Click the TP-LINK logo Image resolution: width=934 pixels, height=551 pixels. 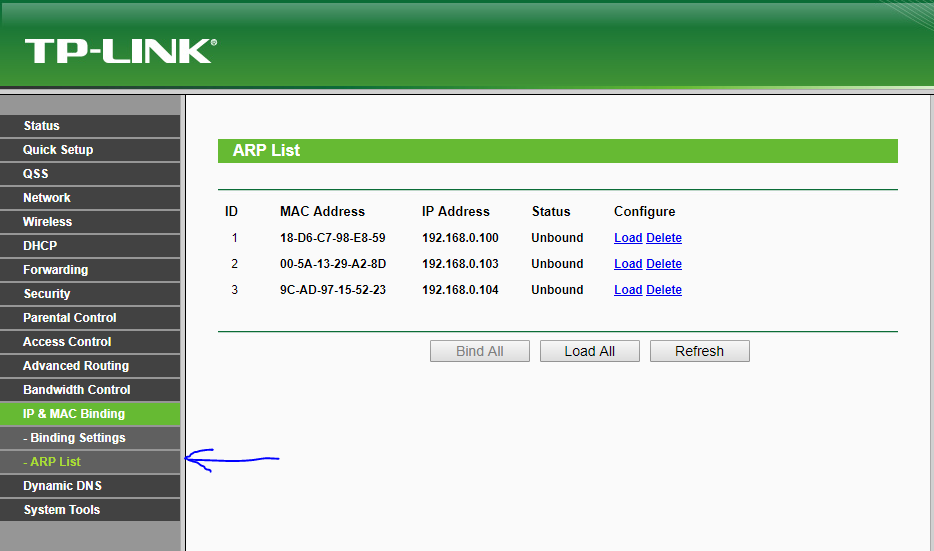click(x=121, y=51)
